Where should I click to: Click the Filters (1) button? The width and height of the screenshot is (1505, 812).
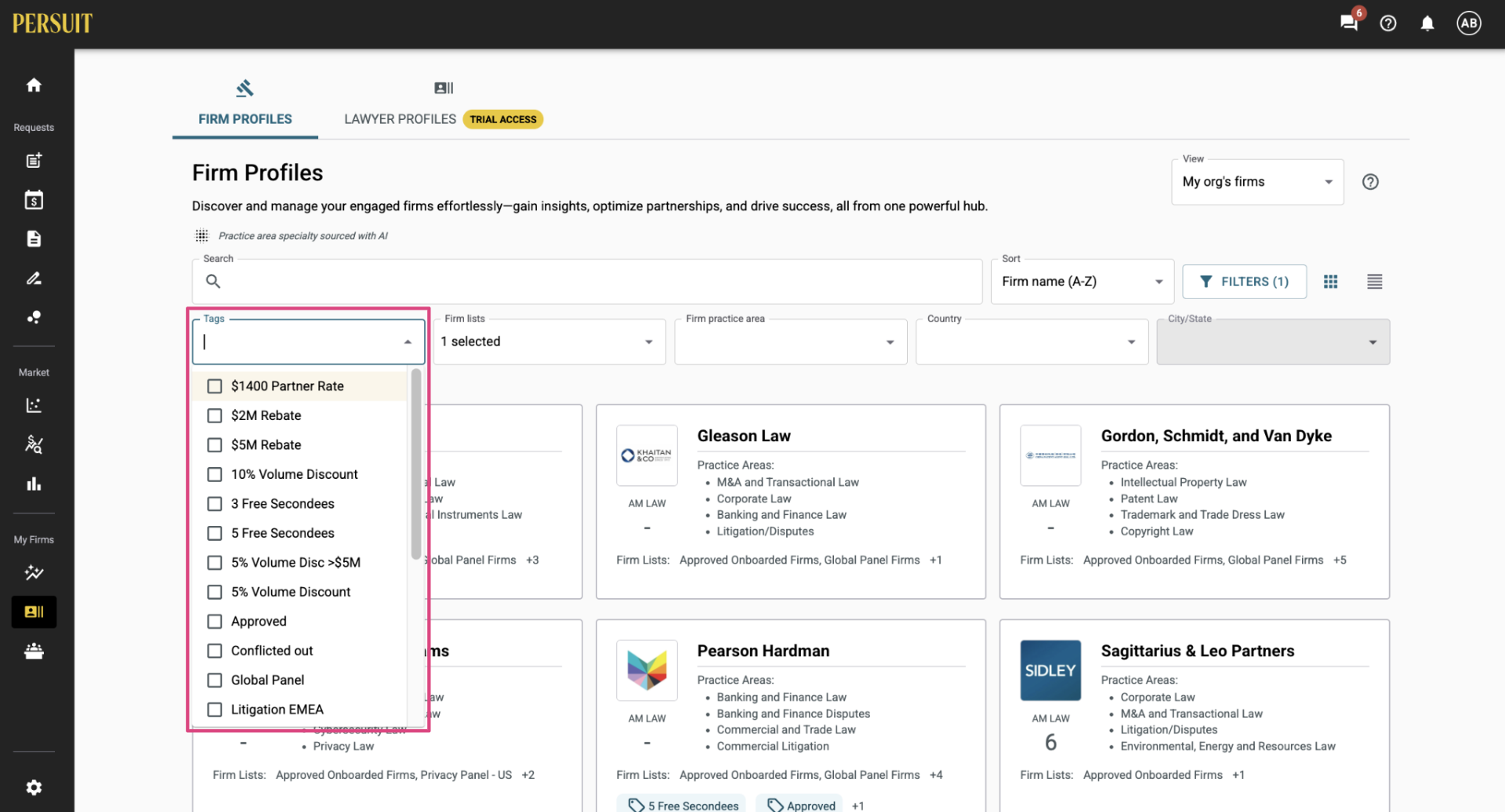(x=1244, y=281)
